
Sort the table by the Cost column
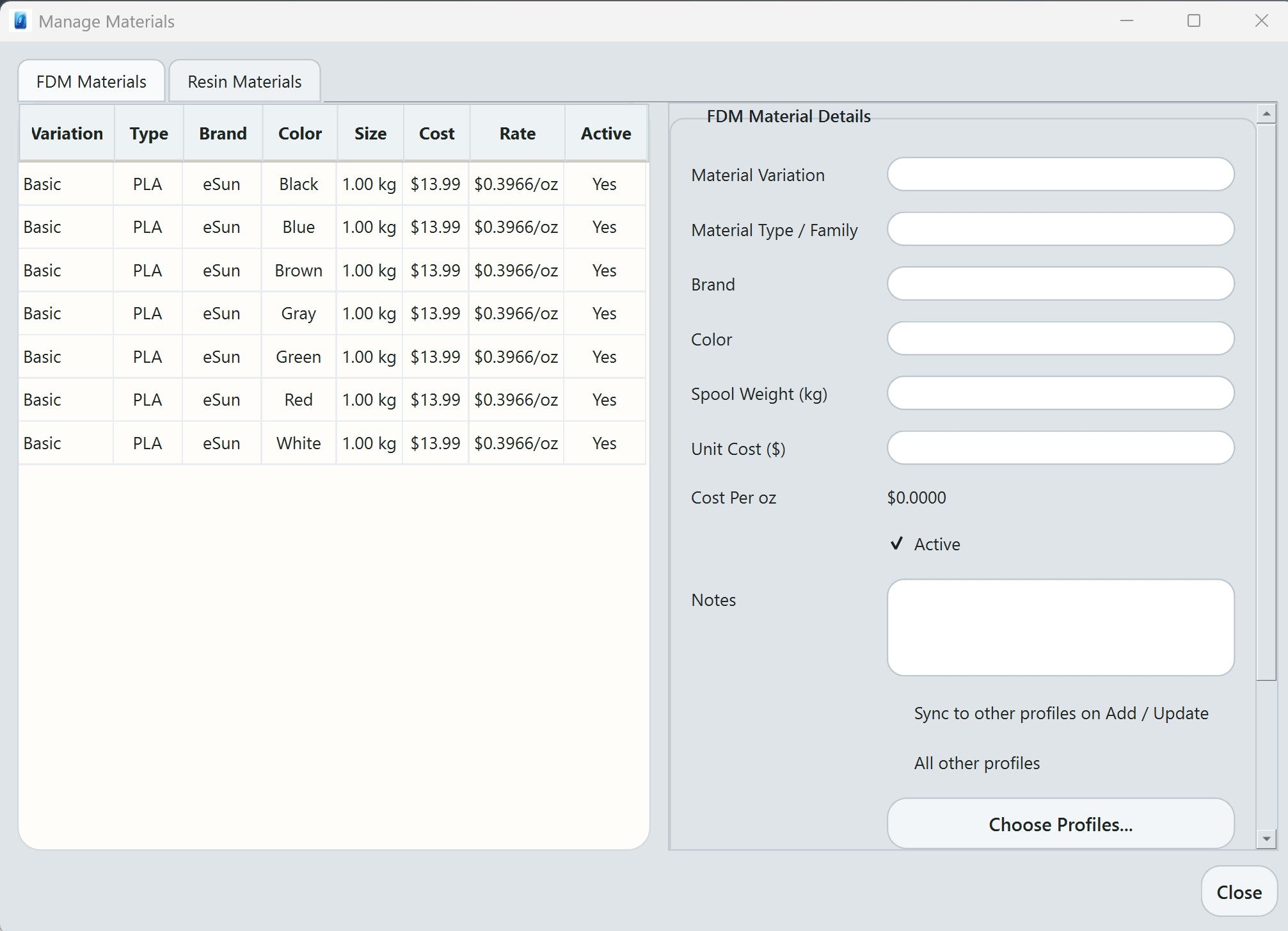point(436,133)
